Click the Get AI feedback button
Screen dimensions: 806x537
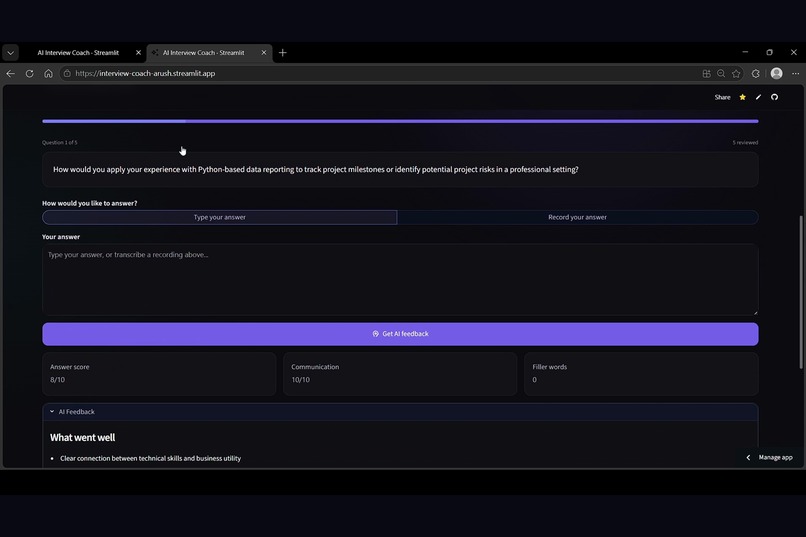[x=400, y=334]
